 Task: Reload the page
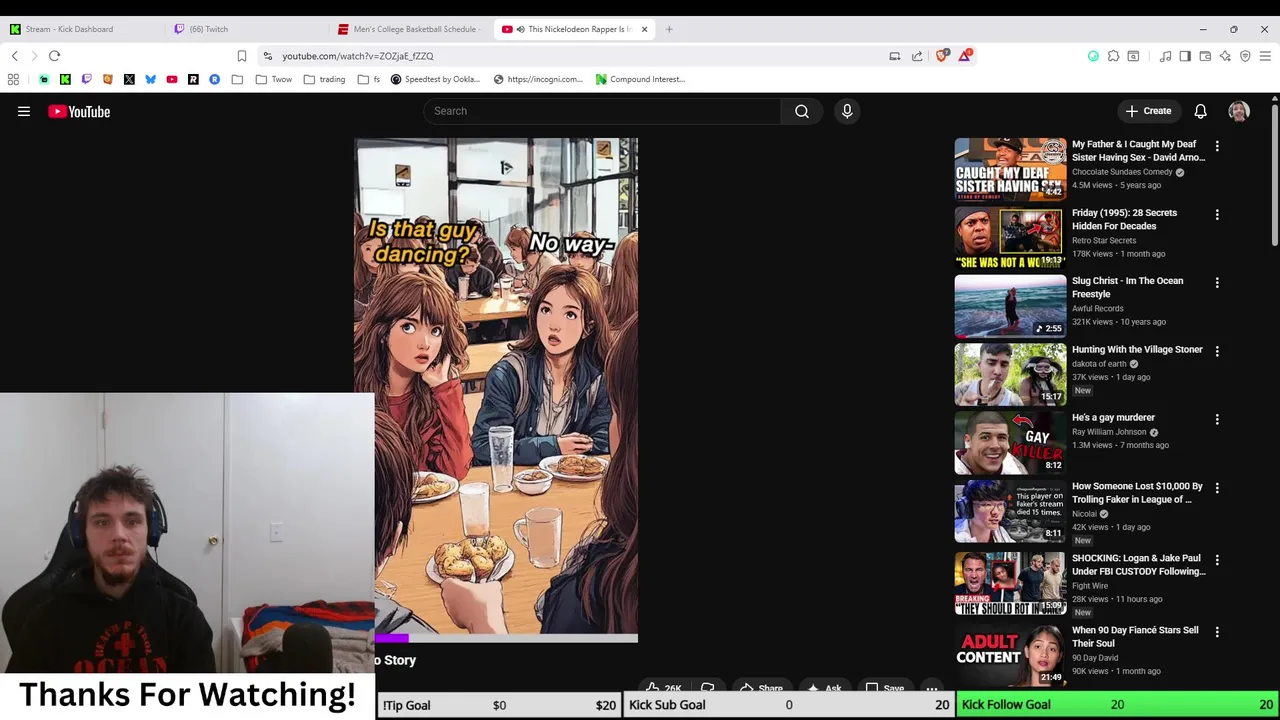(55, 56)
